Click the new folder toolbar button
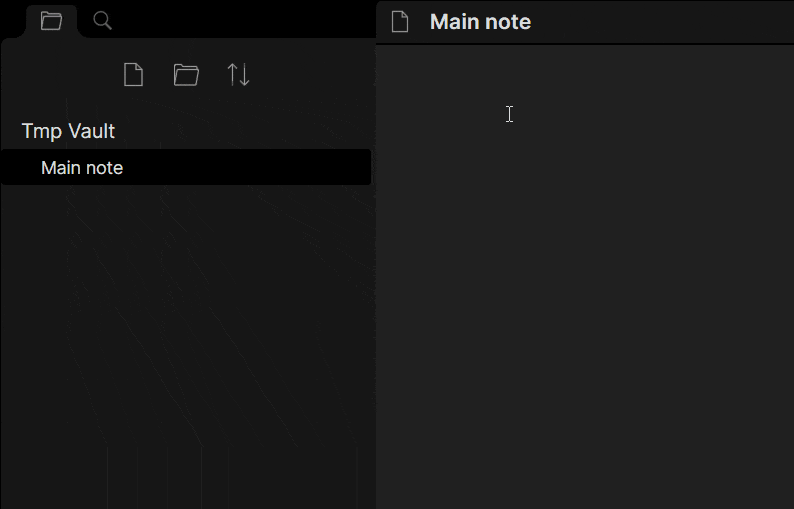Image resolution: width=794 pixels, height=509 pixels. pos(186,75)
